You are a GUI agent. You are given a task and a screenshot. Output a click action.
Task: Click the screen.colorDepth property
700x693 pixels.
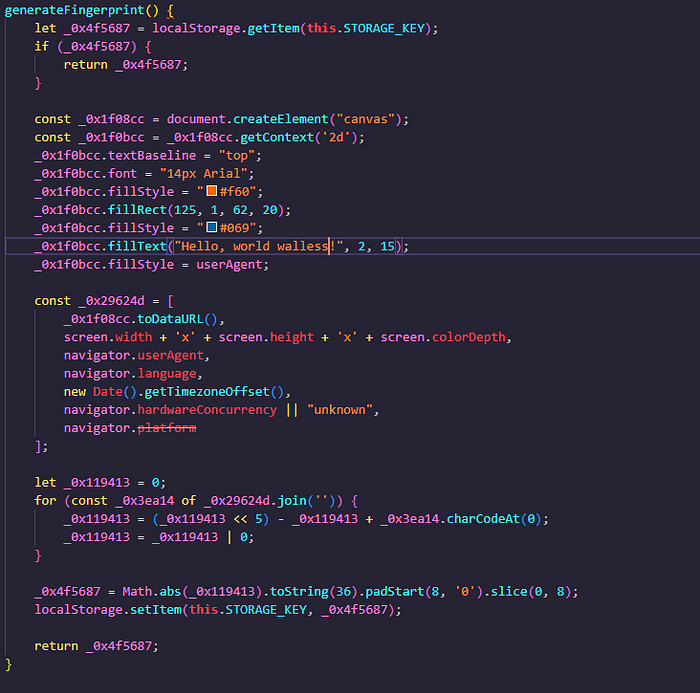443,337
